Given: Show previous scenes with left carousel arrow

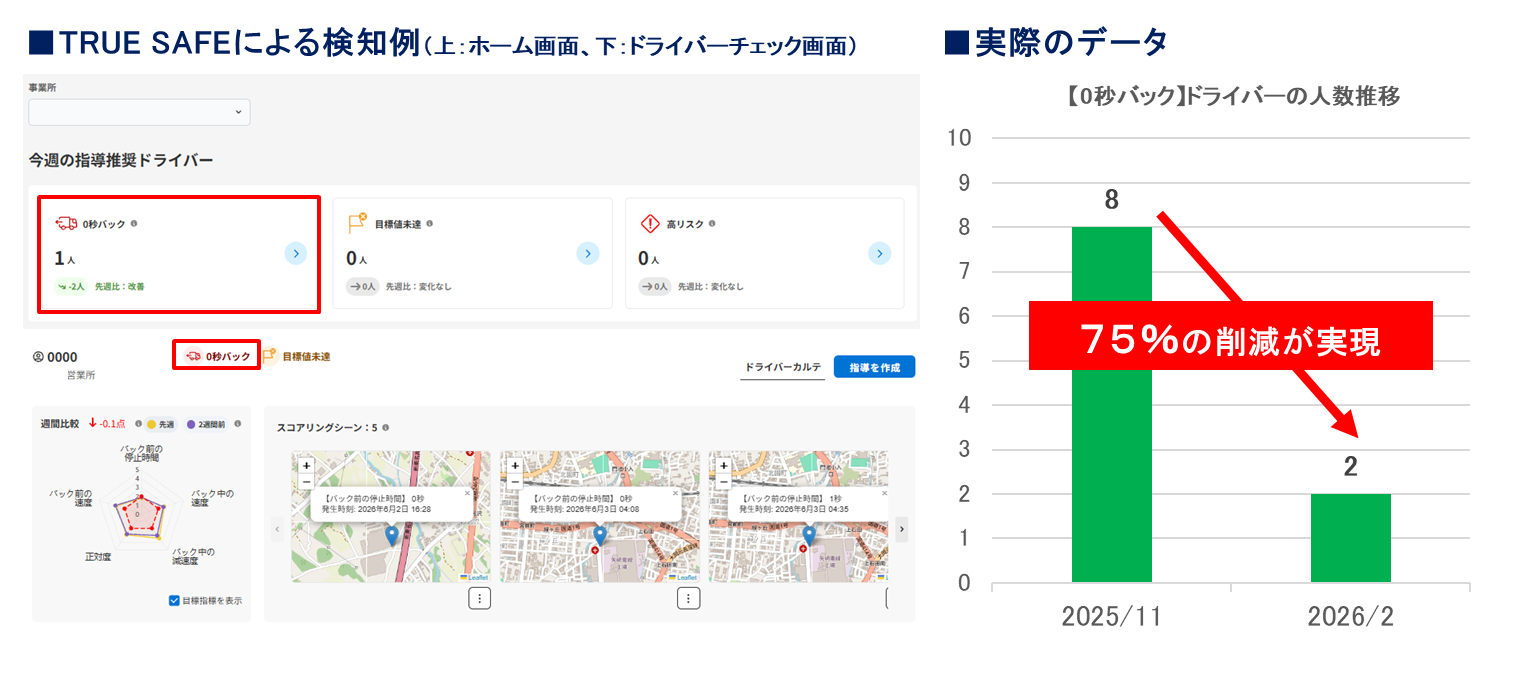Looking at the screenshot, I should click(x=278, y=529).
